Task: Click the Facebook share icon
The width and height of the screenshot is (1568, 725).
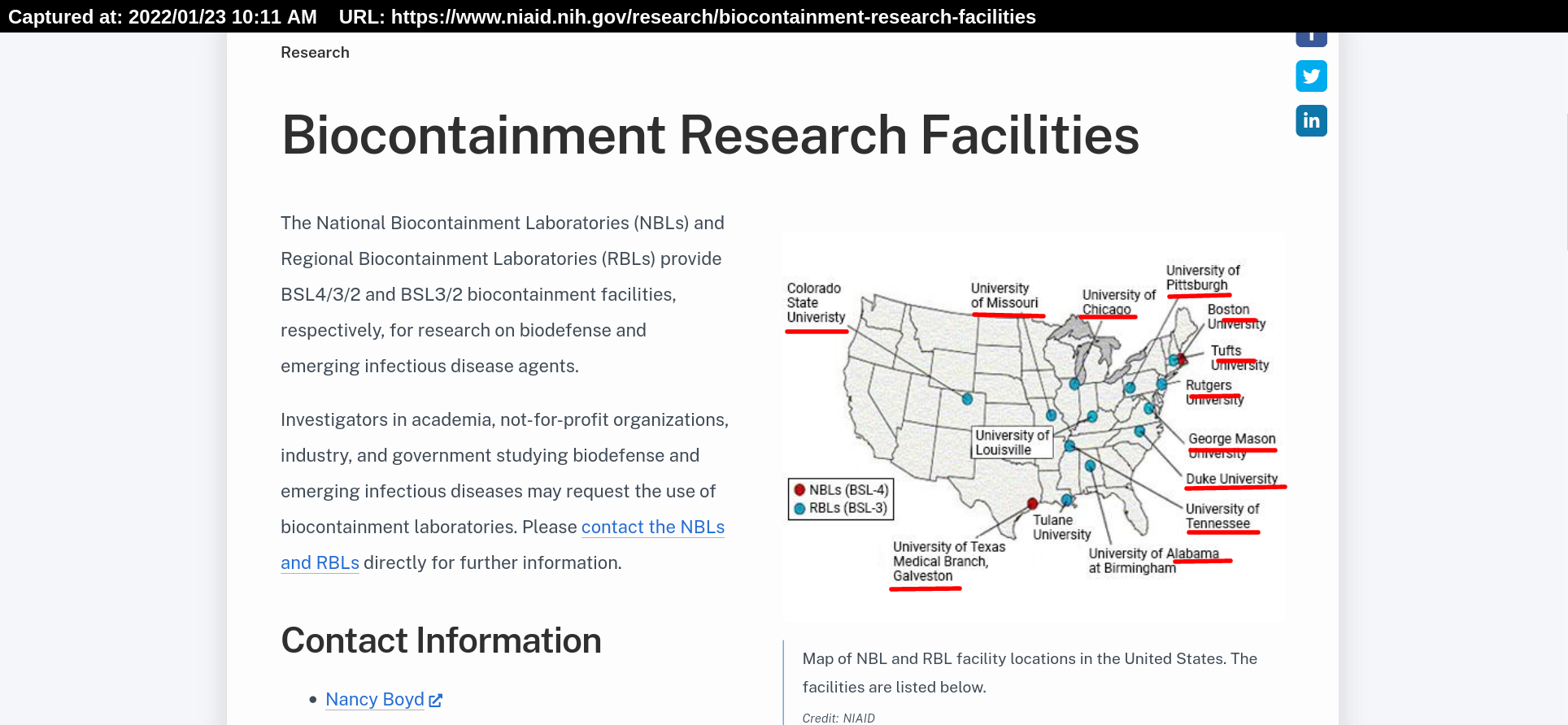Action: pos(1311,39)
